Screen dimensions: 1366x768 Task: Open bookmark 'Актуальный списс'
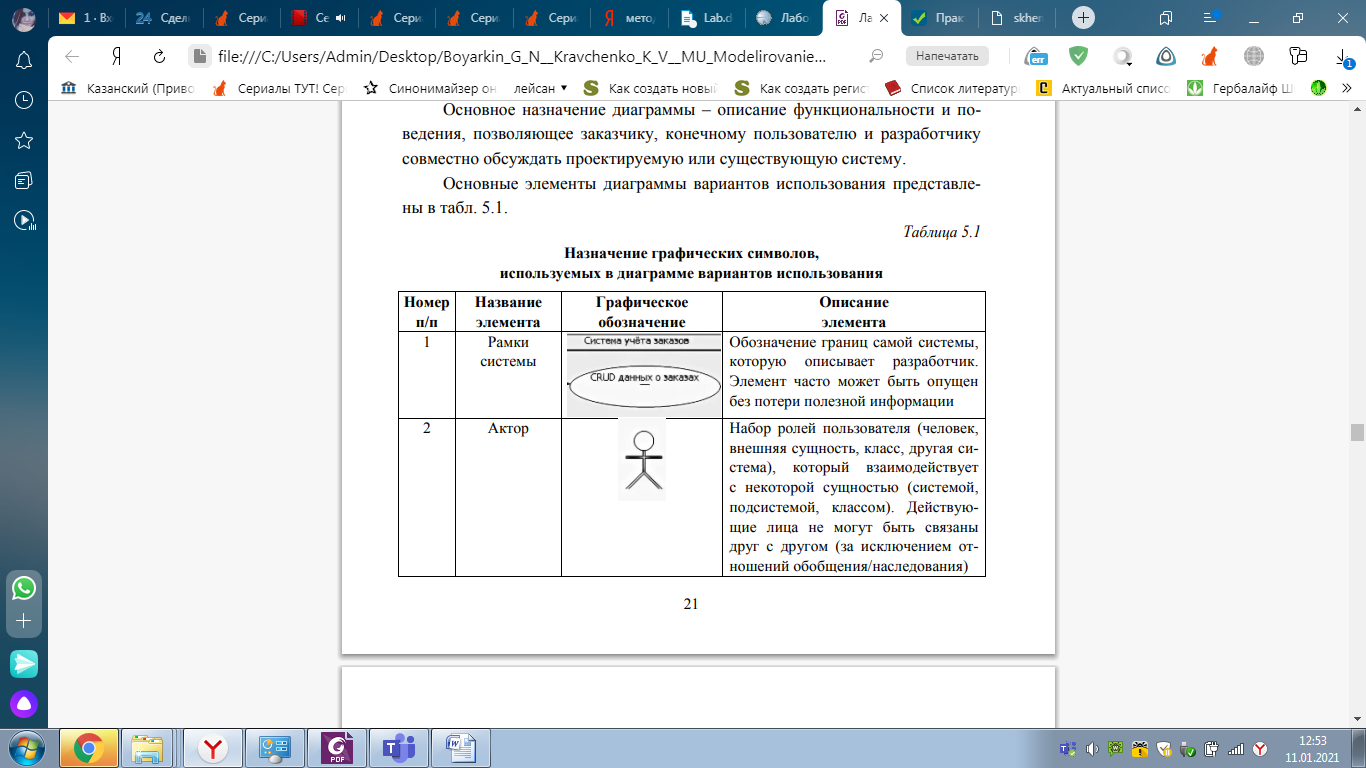click(x=1102, y=88)
